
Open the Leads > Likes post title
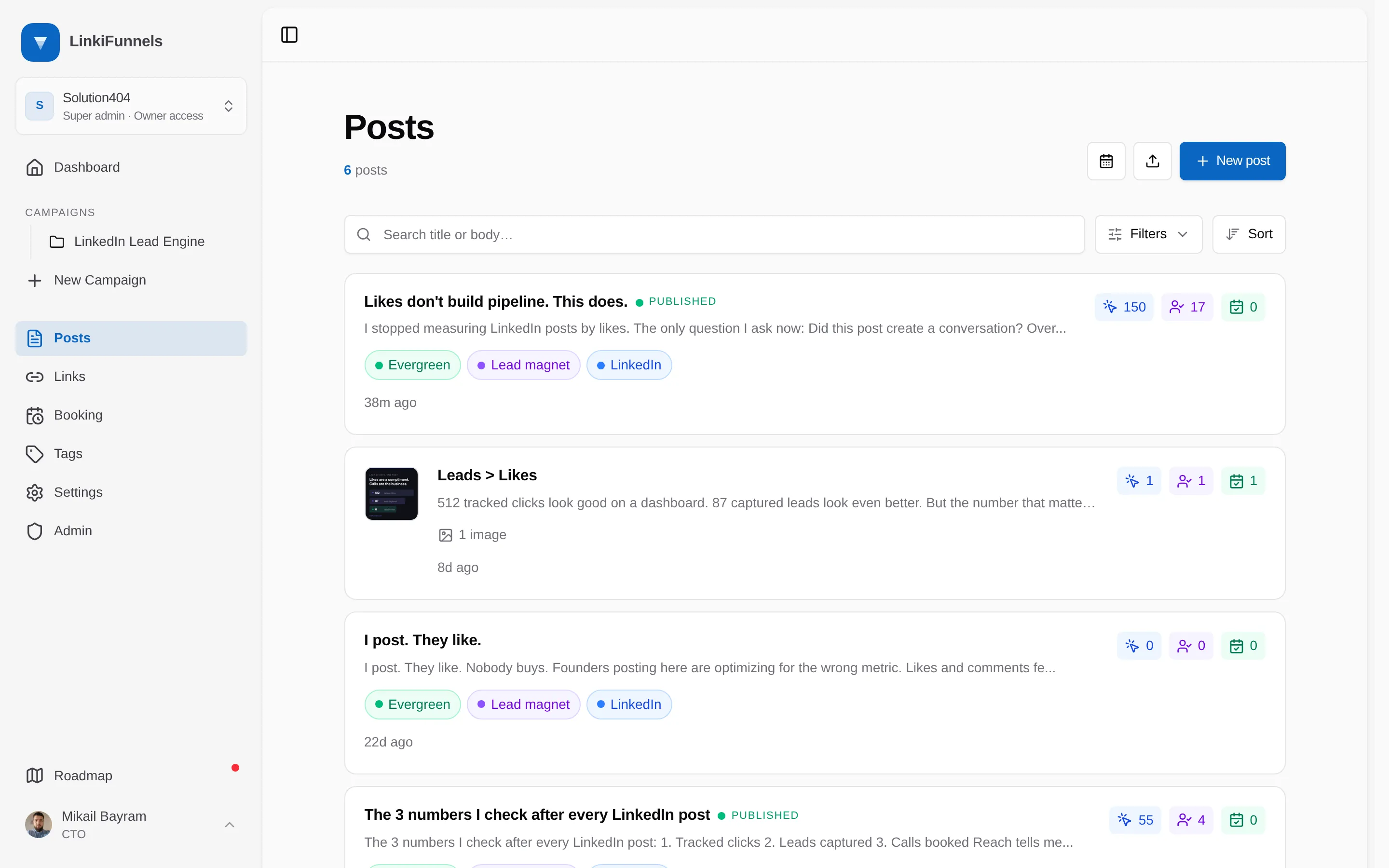coord(487,475)
